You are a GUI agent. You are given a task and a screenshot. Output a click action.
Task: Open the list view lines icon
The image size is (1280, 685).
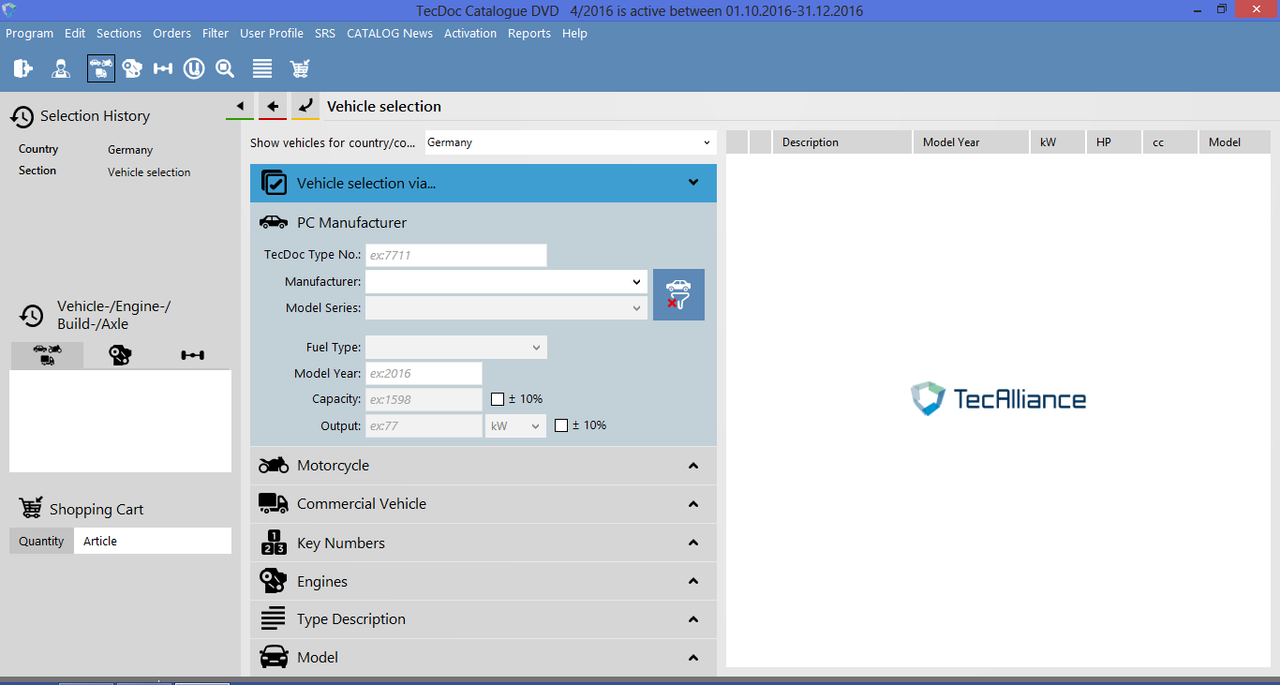[x=262, y=68]
